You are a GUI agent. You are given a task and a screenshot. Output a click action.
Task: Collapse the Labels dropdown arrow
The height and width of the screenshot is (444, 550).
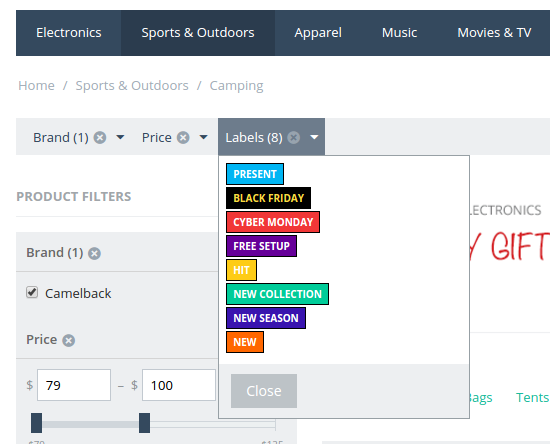(314, 137)
